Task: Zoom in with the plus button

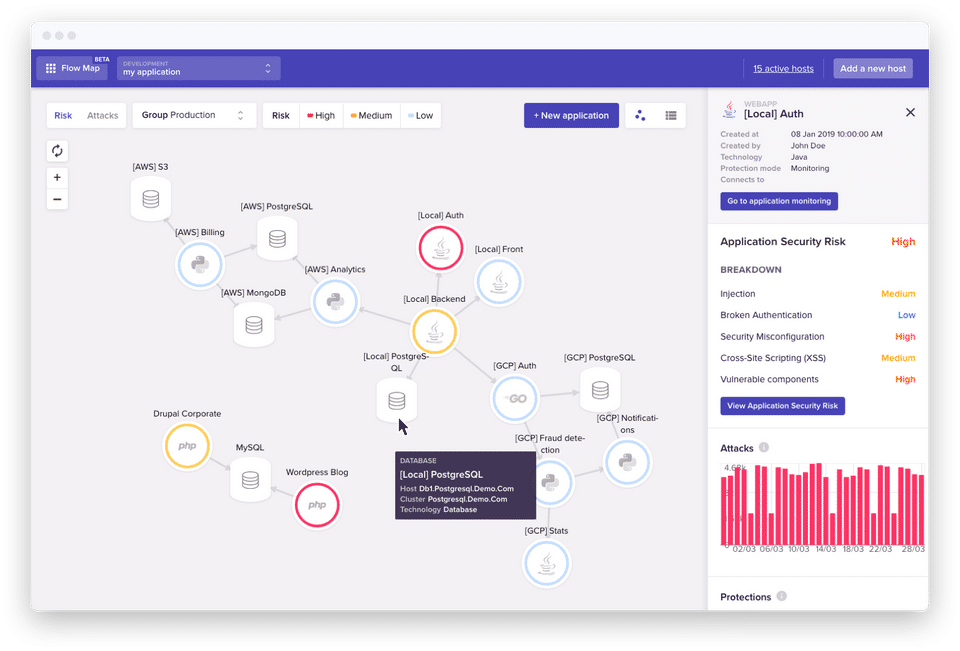Action: click(57, 178)
